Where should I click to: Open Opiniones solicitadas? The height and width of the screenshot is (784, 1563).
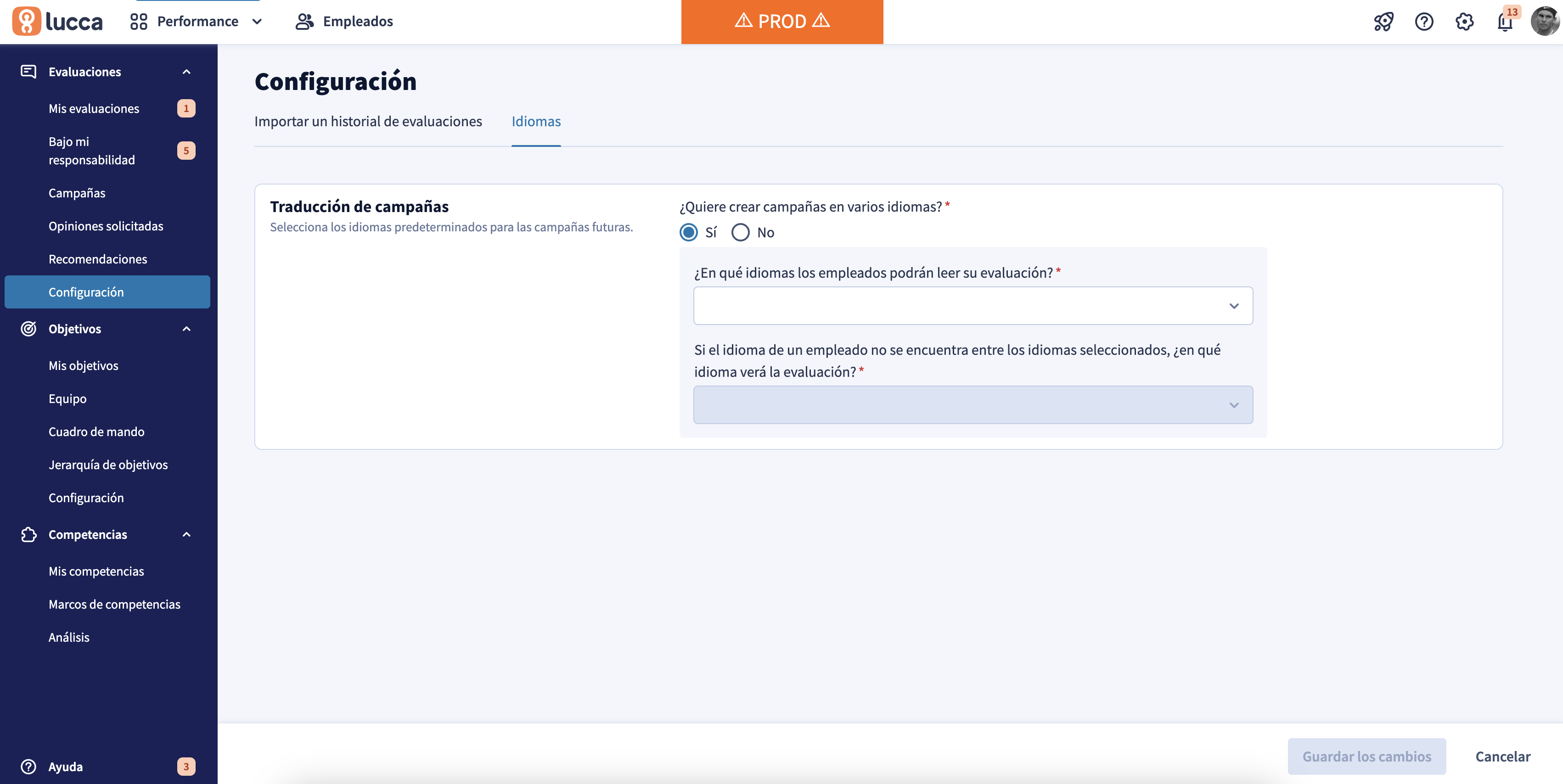point(107,226)
